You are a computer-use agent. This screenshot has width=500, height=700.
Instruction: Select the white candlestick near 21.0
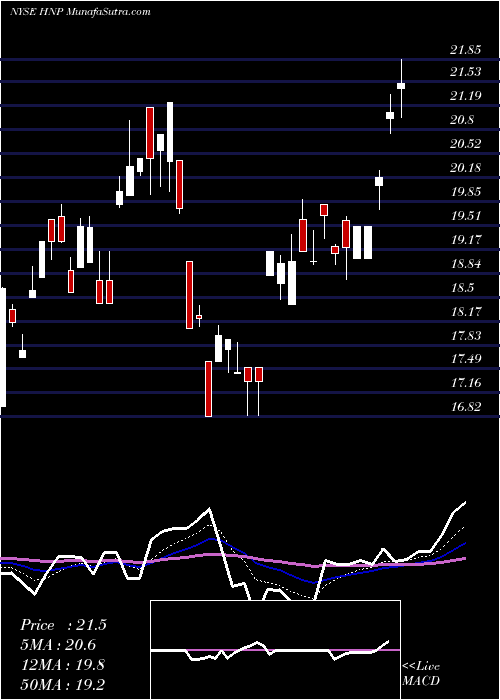(x=390, y=115)
